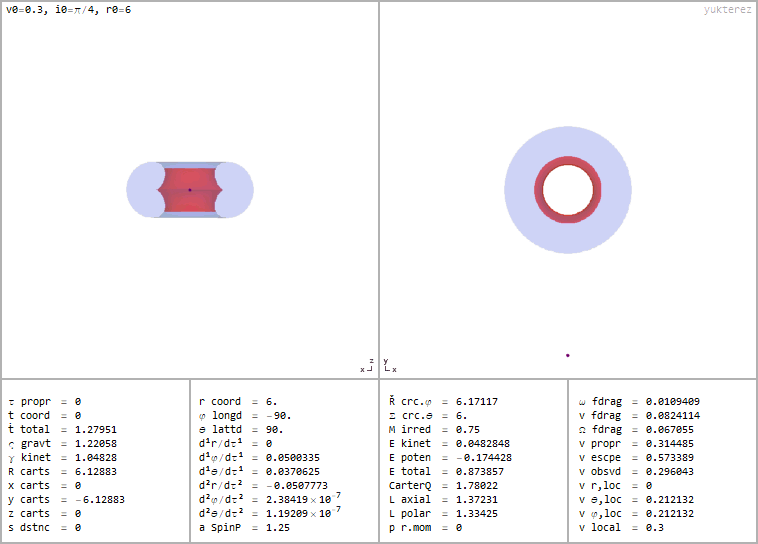Select the R carts value 6.12883
Screen dimensions: 758x544
tap(96, 471)
